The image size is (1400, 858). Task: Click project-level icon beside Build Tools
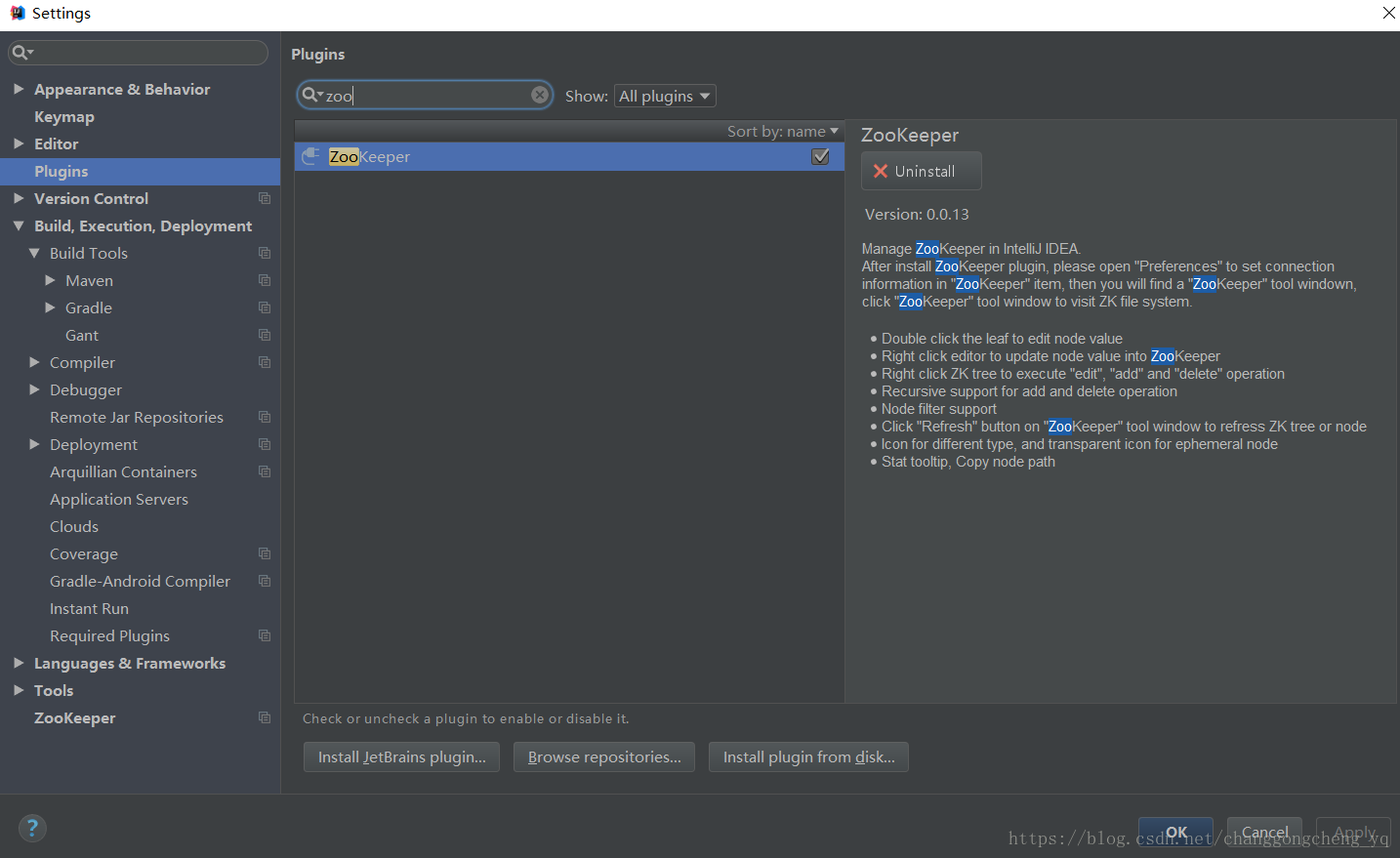tap(264, 253)
